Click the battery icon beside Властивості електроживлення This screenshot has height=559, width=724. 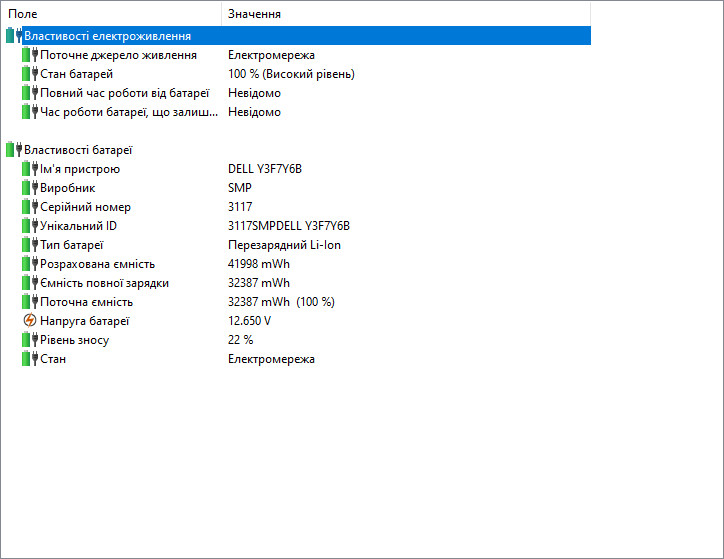click(x=14, y=36)
